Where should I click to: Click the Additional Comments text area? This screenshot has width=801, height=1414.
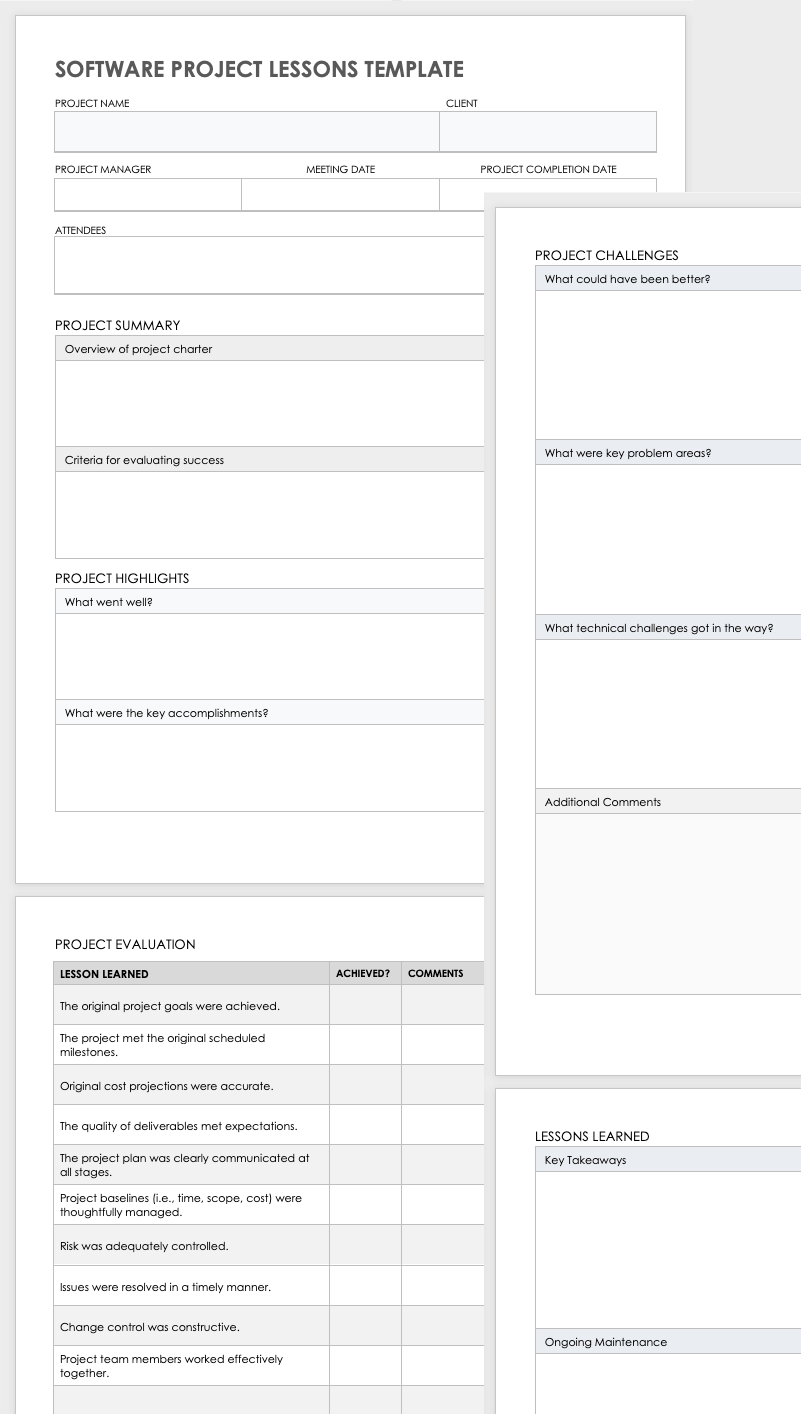pos(667,903)
